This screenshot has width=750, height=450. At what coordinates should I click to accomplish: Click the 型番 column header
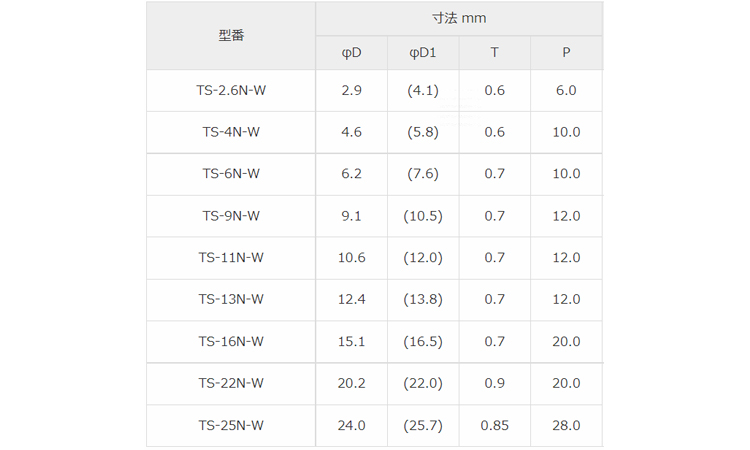click(x=231, y=35)
